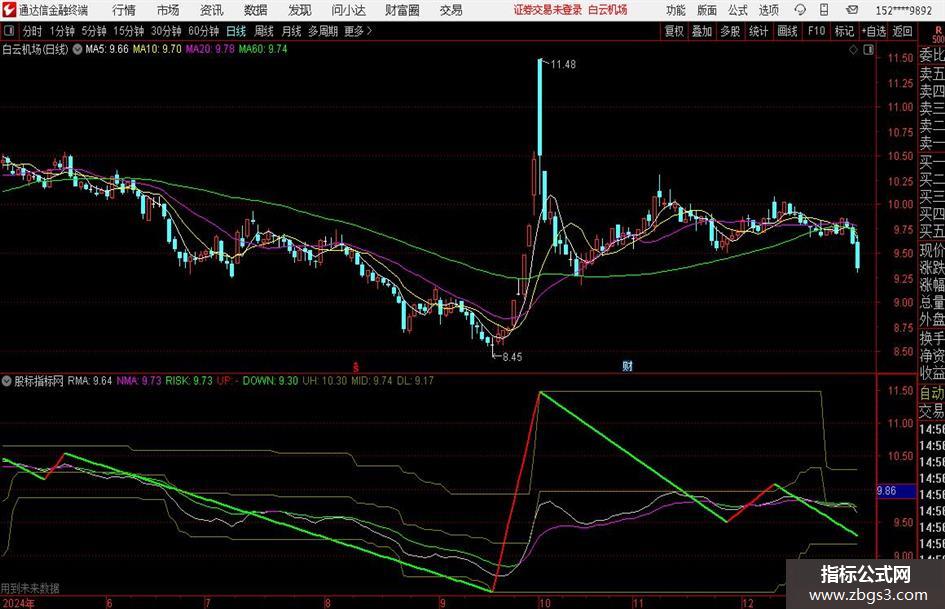Image resolution: width=945 pixels, height=609 pixels.
Task: Click the red $ marker on the chart
Action: [x=356, y=367]
